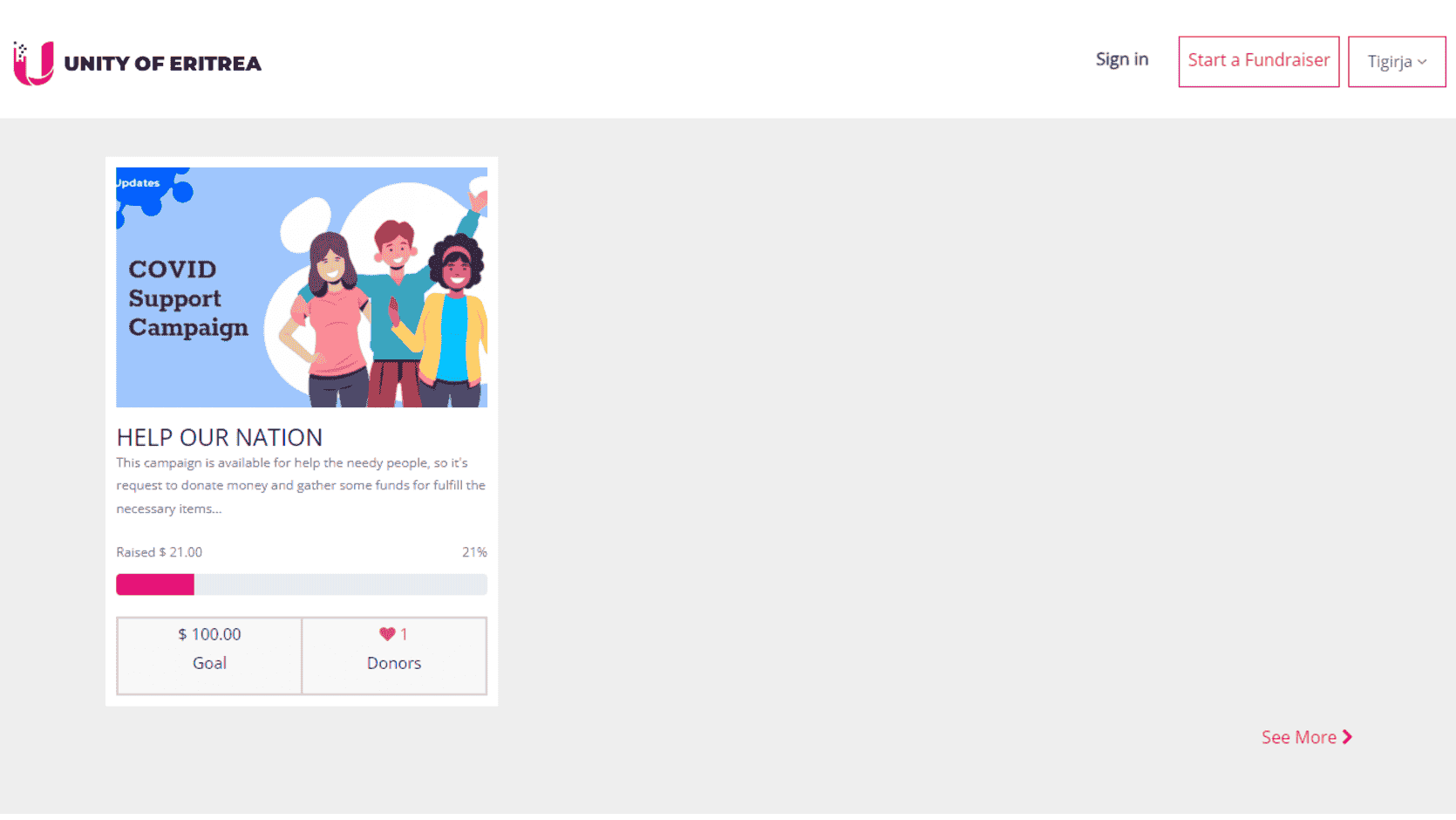Click the arrow icon beside See More
Viewport: 1456px width, 820px height.
coord(1348,737)
